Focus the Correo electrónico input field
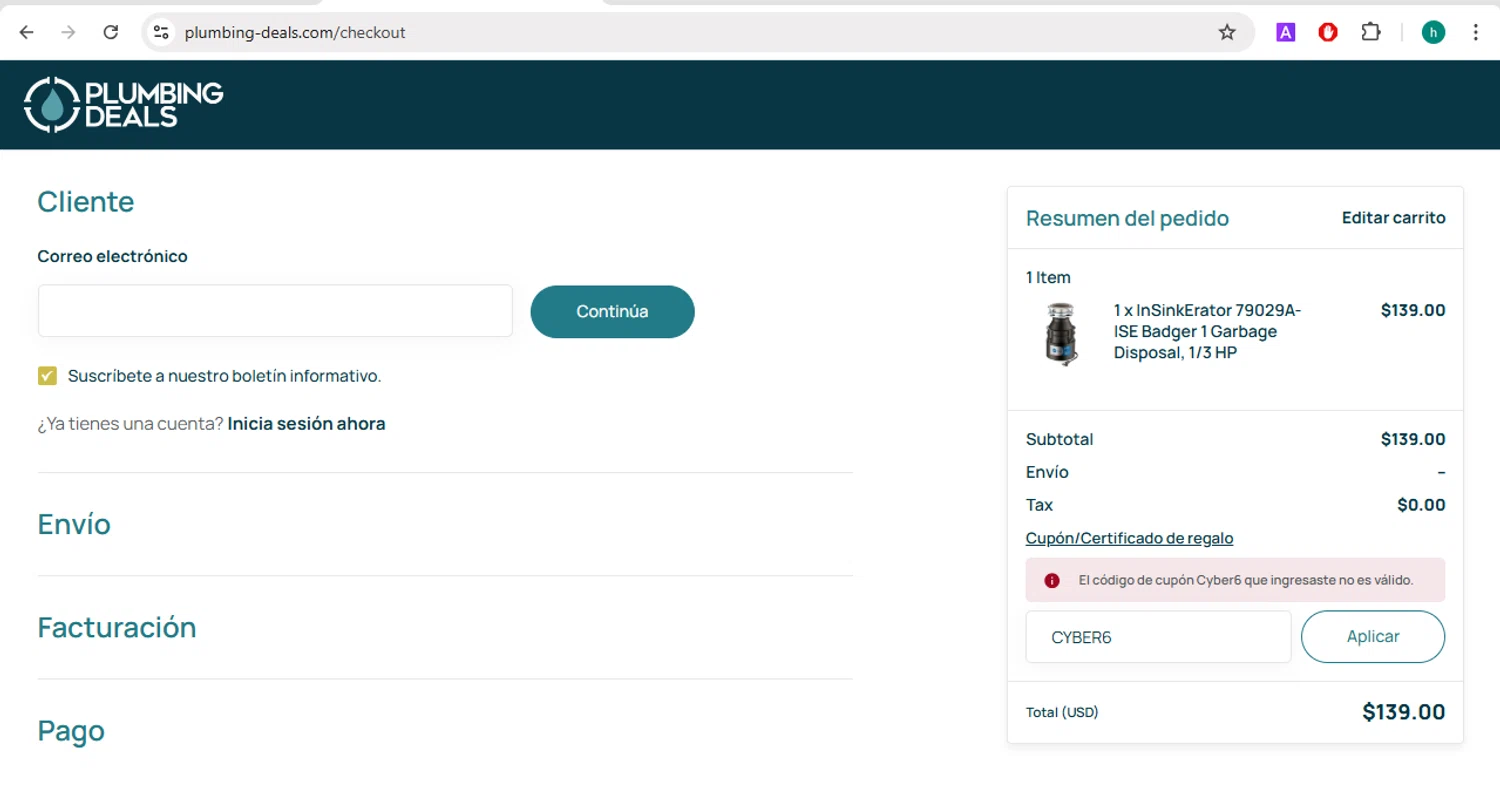The width and height of the screenshot is (1500, 801). coord(275,311)
